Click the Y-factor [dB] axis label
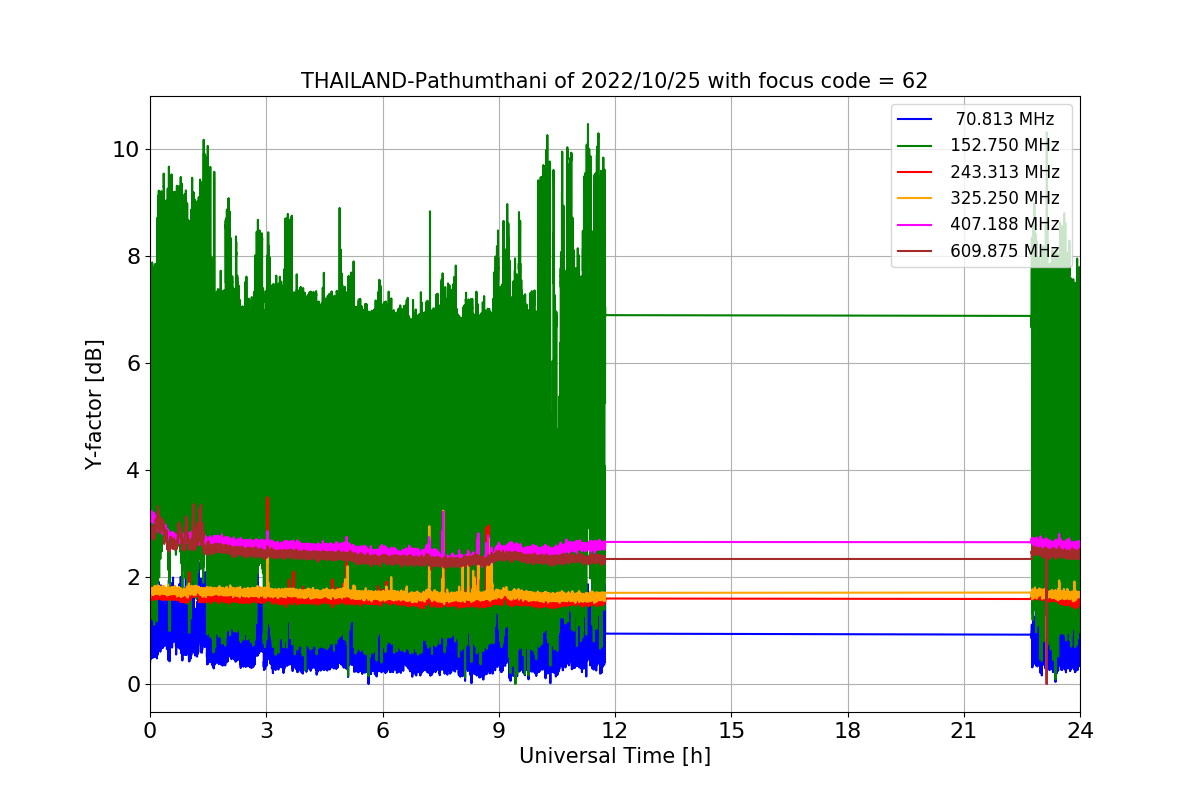The height and width of the screenshot is (800, 1200). point(94,404)
